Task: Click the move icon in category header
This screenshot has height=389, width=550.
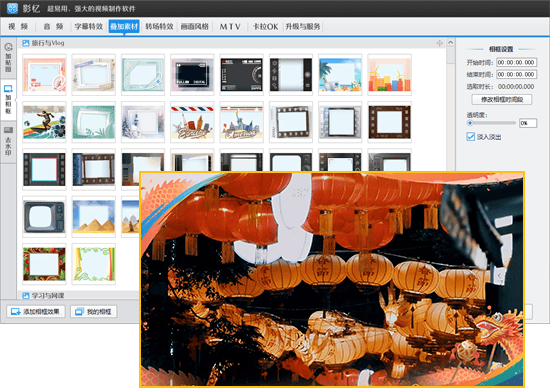Action: (x=439, y=43)
